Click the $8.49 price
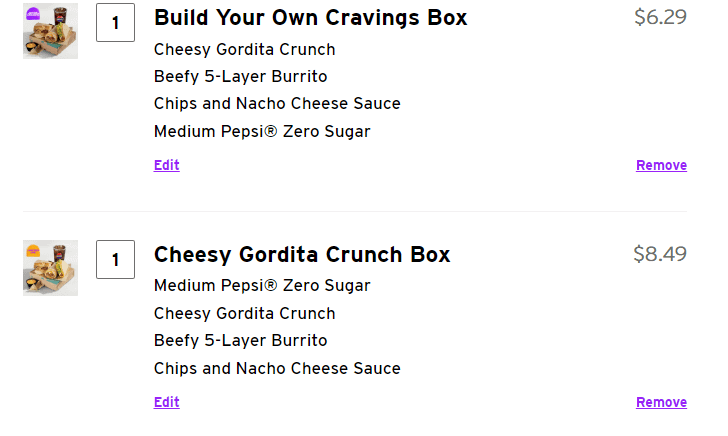The width and height of the screenshot is (728, 436). (x=660, y=254)
